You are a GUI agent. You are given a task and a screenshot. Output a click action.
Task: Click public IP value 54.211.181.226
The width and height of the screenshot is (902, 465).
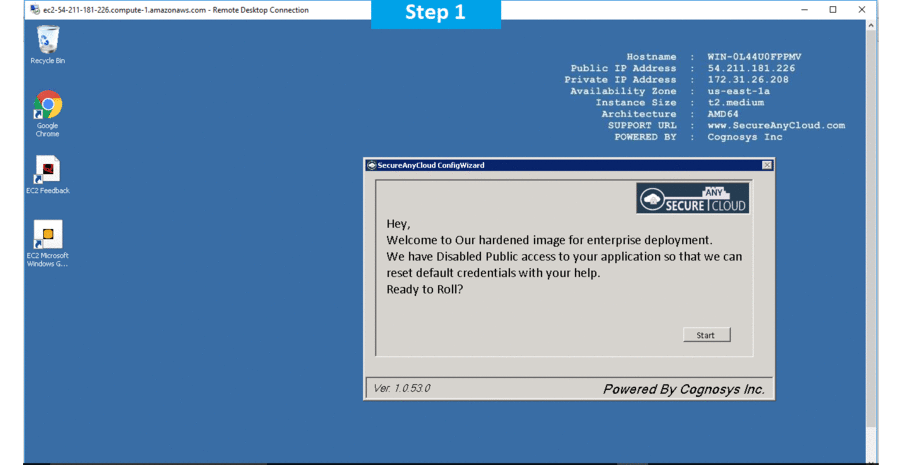(751, 68)
